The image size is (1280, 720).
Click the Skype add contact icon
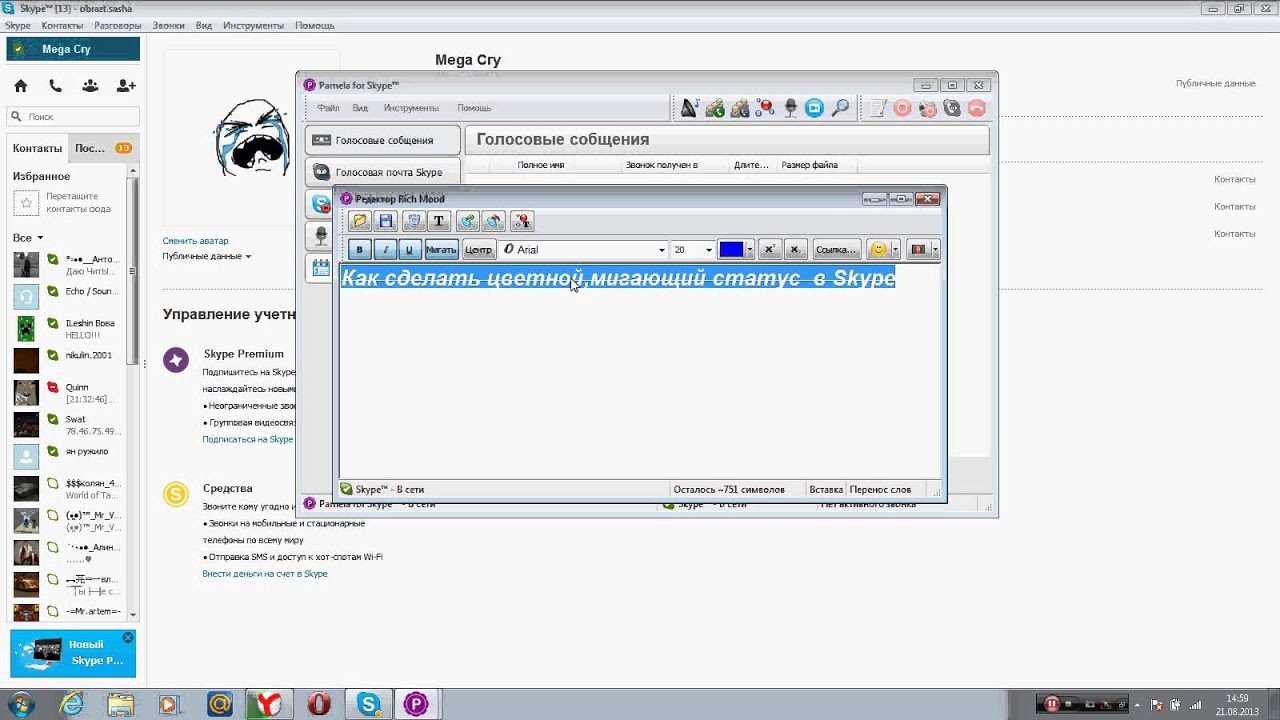point(126,86)
